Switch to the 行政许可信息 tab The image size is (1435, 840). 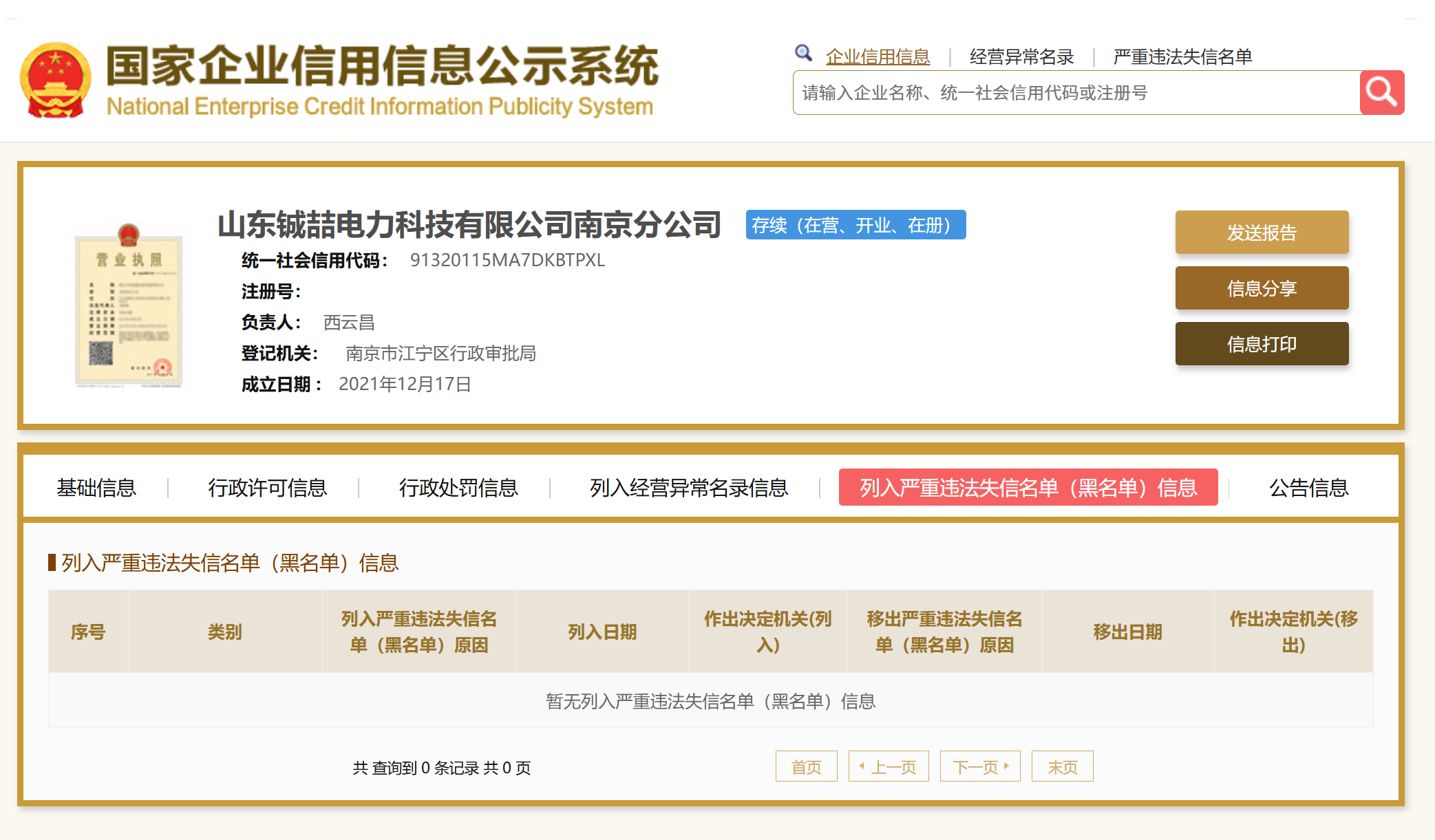tap(267, 488)
